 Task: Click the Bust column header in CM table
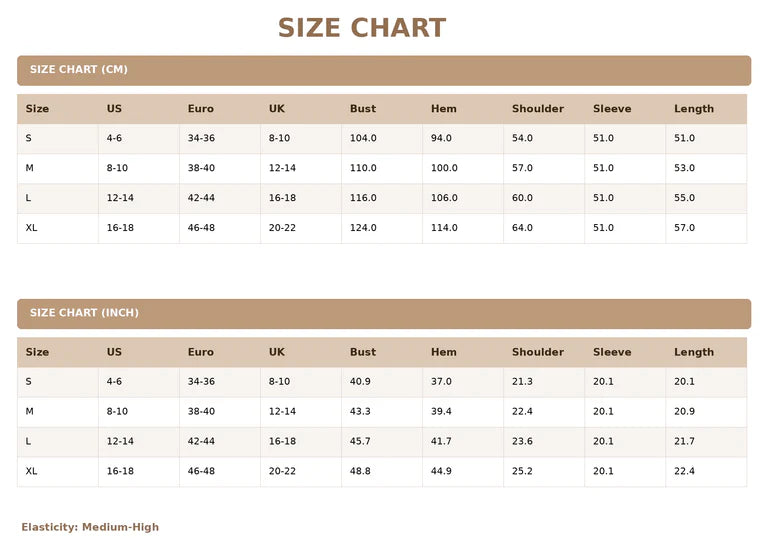click(363, 109)
